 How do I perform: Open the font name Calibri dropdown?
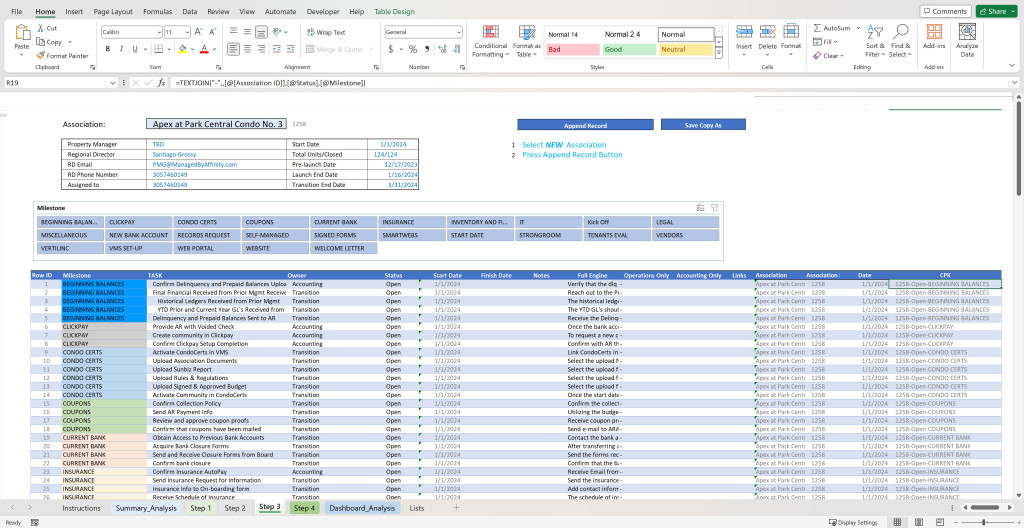[x=159, y=32]
